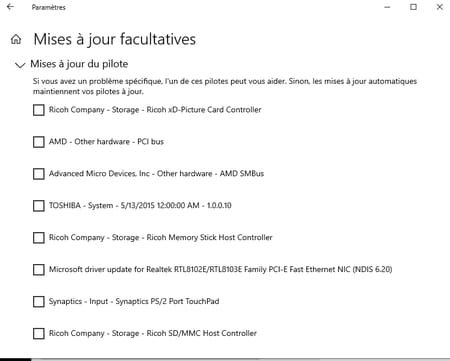Check AMD Other hardware PCI bus checkbox
This screenshot has height=361, width=450.
pyautogui.click(x=39, y=142)
